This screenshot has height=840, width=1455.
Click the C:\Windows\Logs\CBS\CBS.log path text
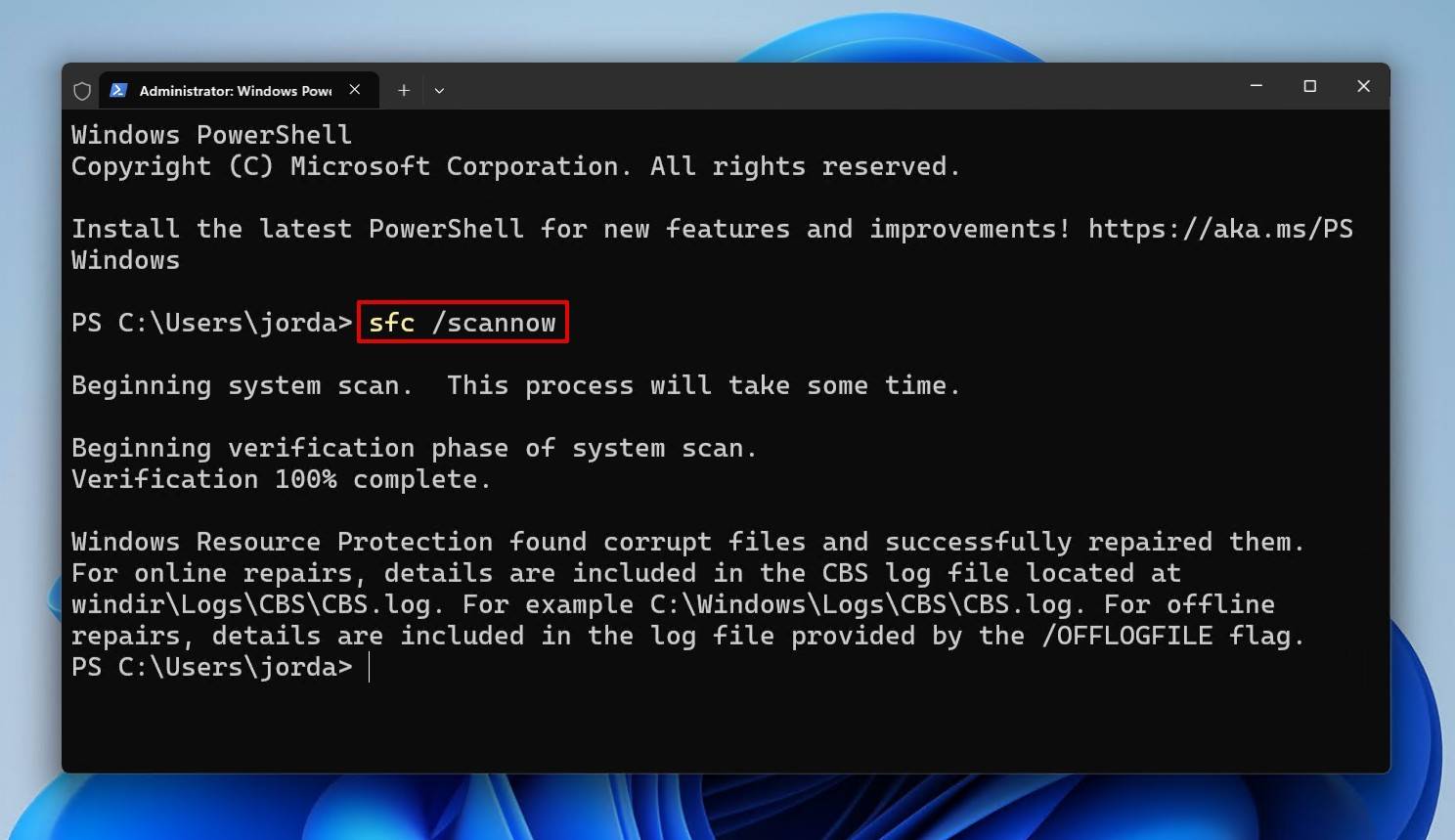click(x=860, y=604)
